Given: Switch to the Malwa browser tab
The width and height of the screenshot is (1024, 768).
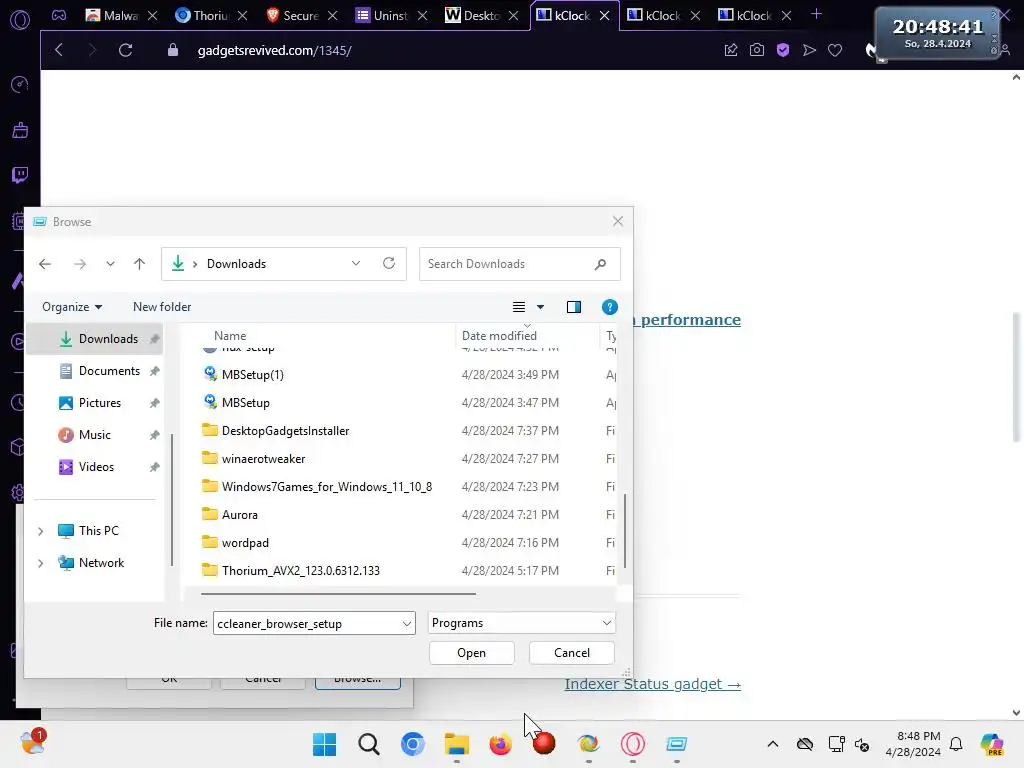Looking at the screenshot, I should (x=121, y=15).
